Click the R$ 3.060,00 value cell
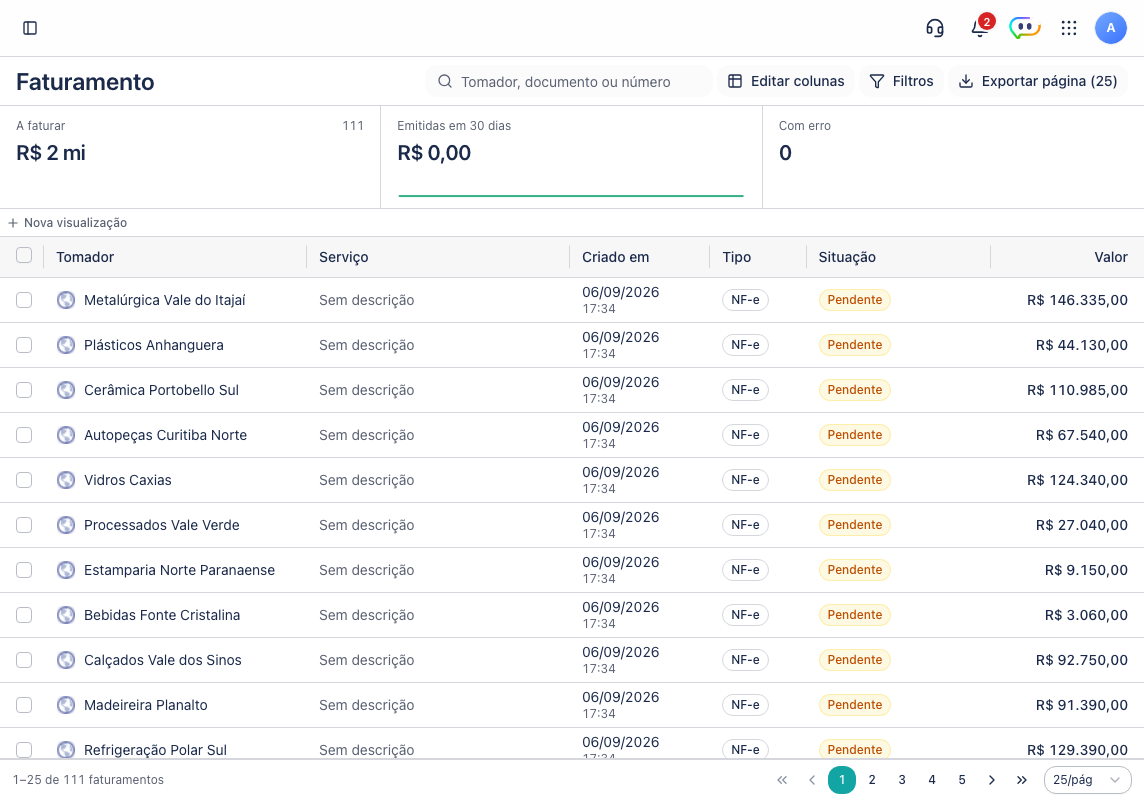Screen dimensions: 1144x800 pyautogui.click(x=1086, y=615)
